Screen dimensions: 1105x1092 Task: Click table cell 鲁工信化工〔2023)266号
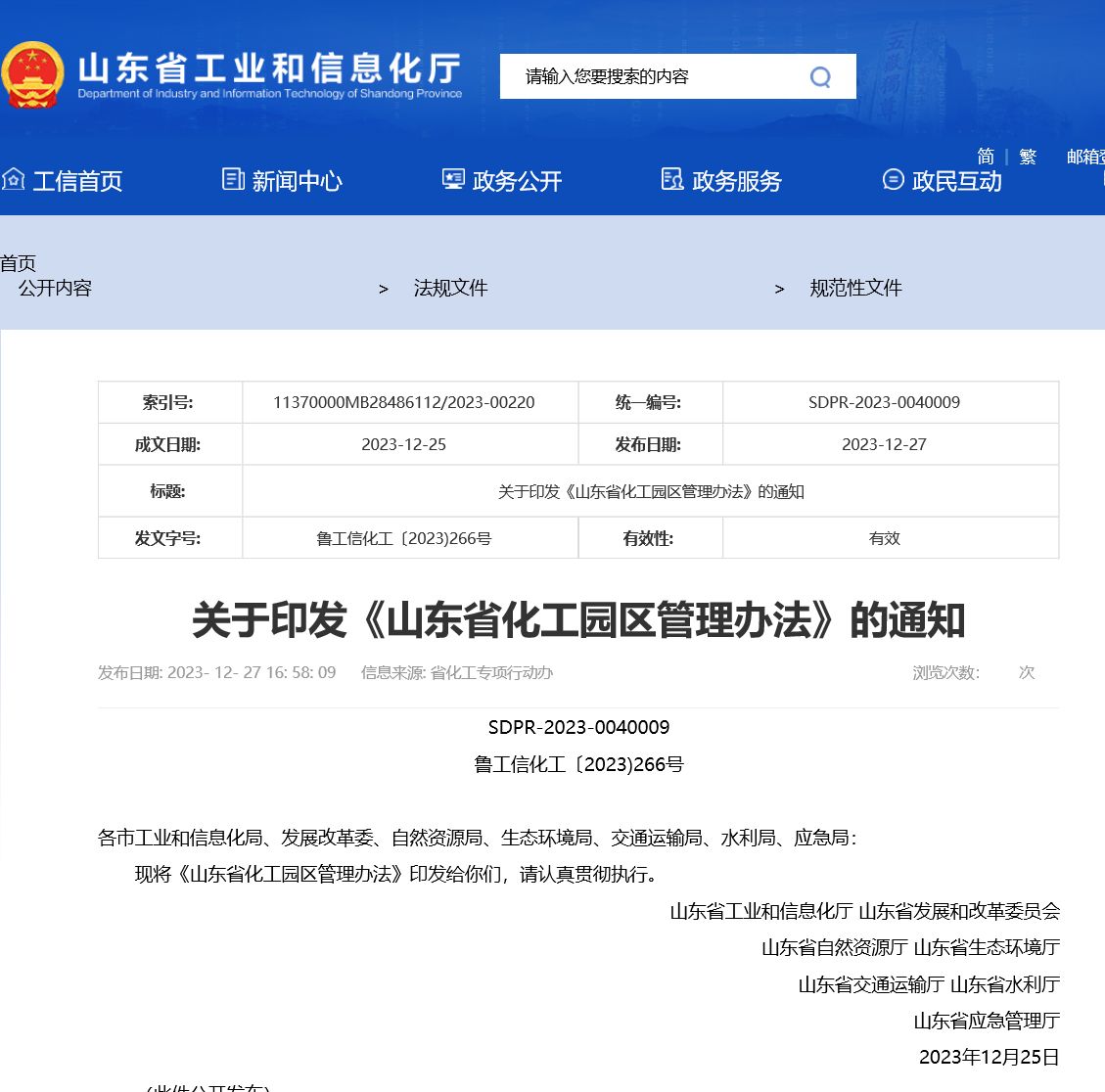click(x=404, y=538)
